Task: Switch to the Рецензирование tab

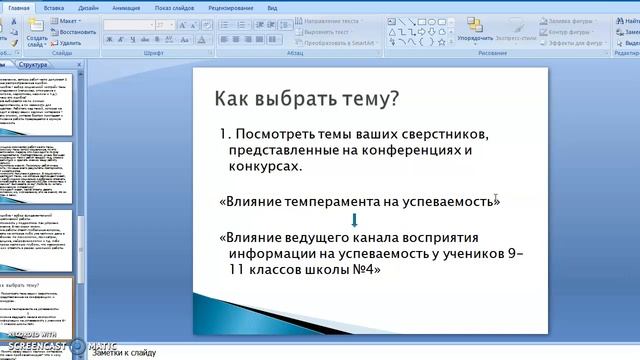Action: pyautogui.click(x=231, y=8)
